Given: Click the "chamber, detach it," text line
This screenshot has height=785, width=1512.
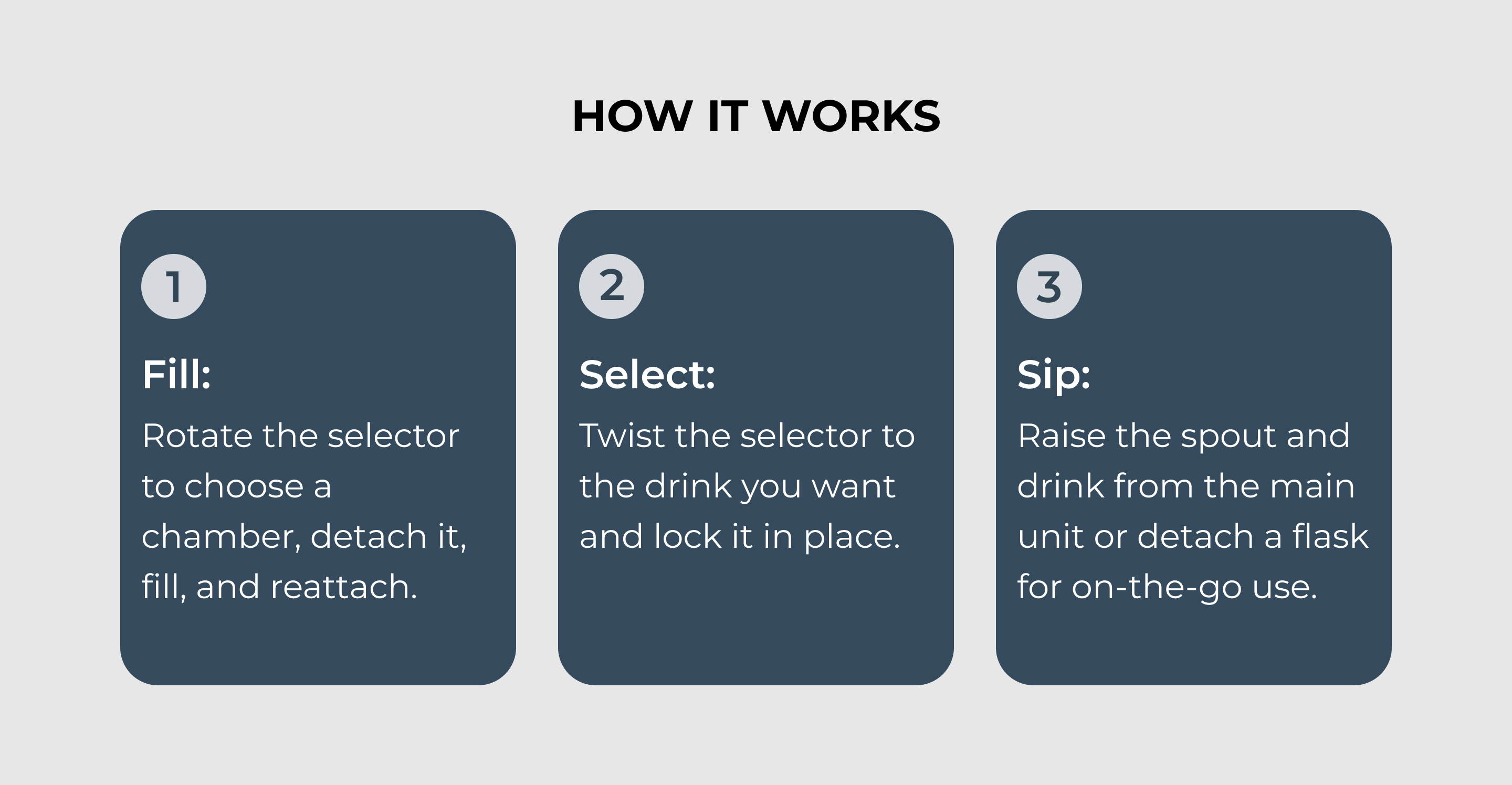Looking at the screenshot, I should [x=304, y=537].
